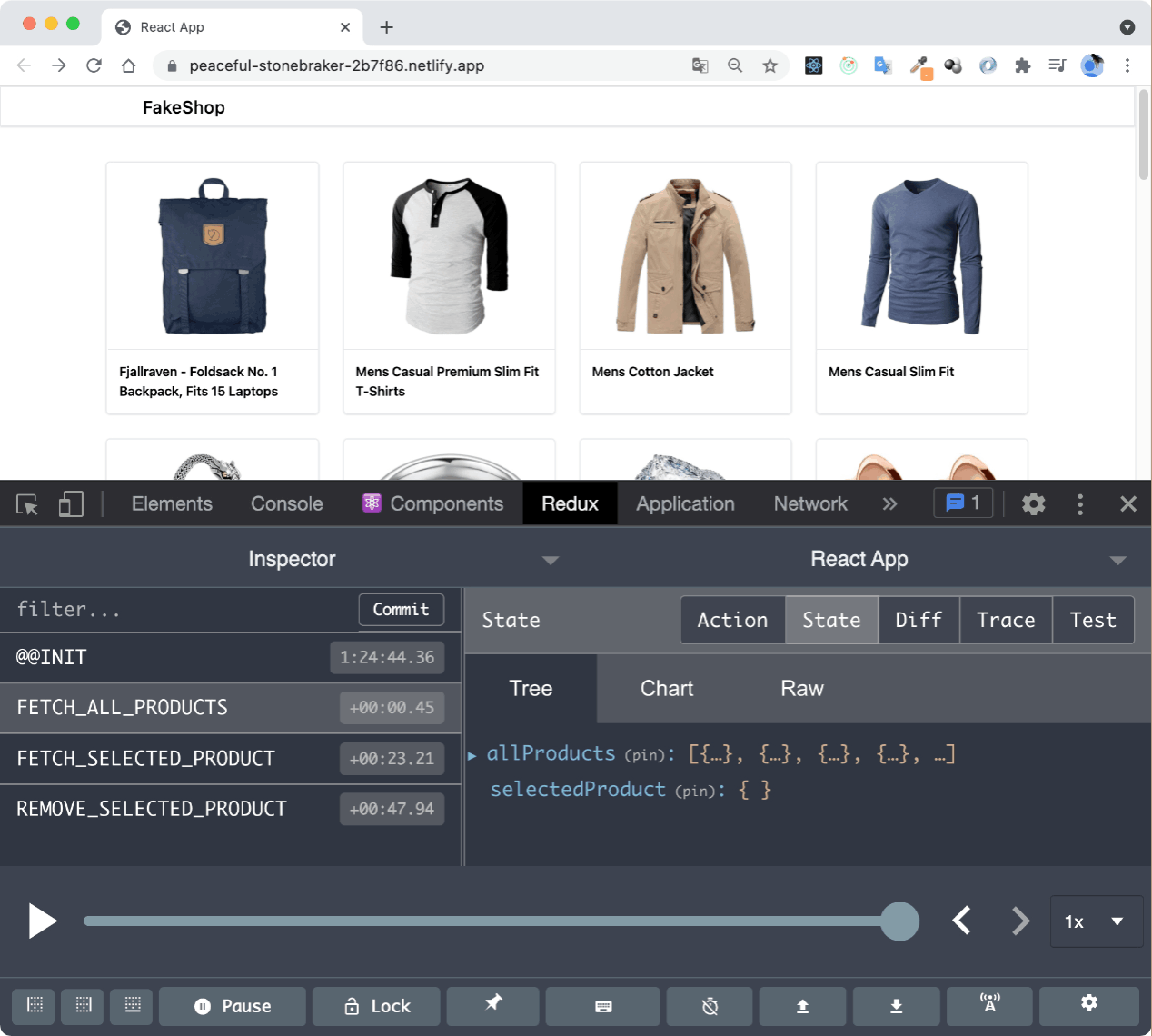Click the inspect element picker in DevTools
The height and width of the screenshot is (1036, 1152).
point(26,503)
